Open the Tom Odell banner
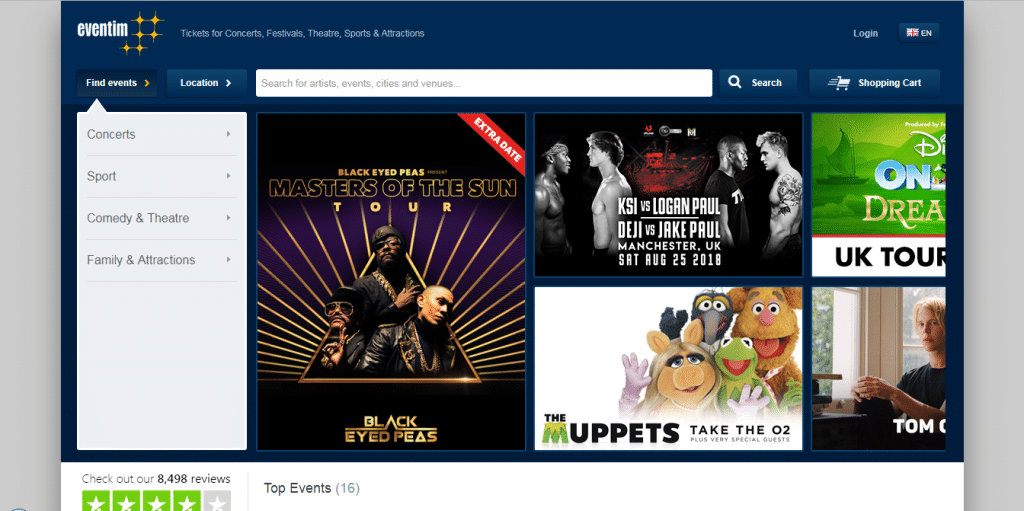1024x511 pixels. pyautogui.click(x=878, y=369)
